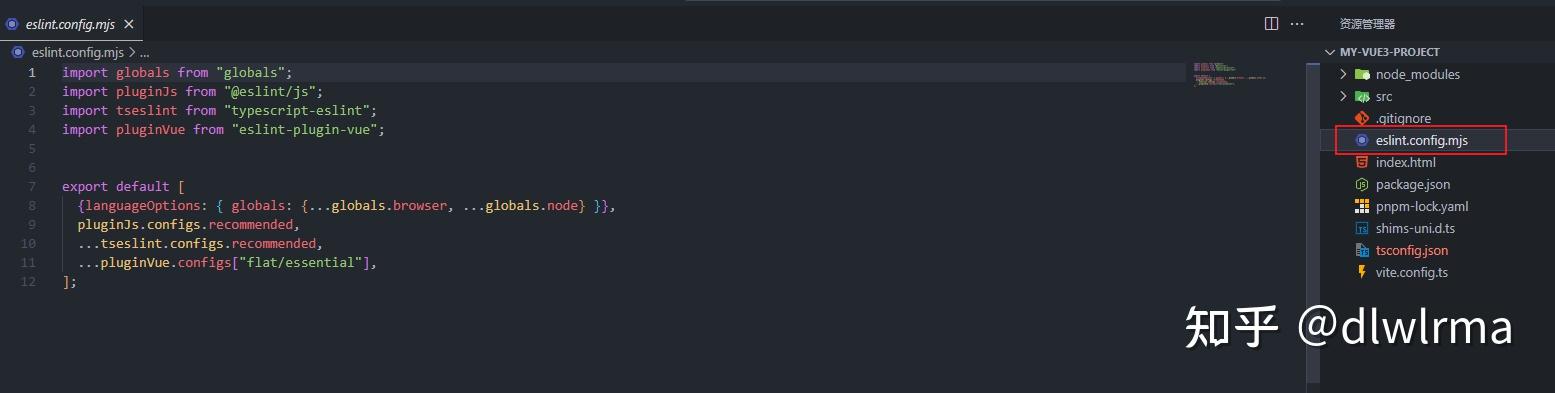
Task: Click the vite.config.ts lightning icon
Action: [x=1361, y=272]
